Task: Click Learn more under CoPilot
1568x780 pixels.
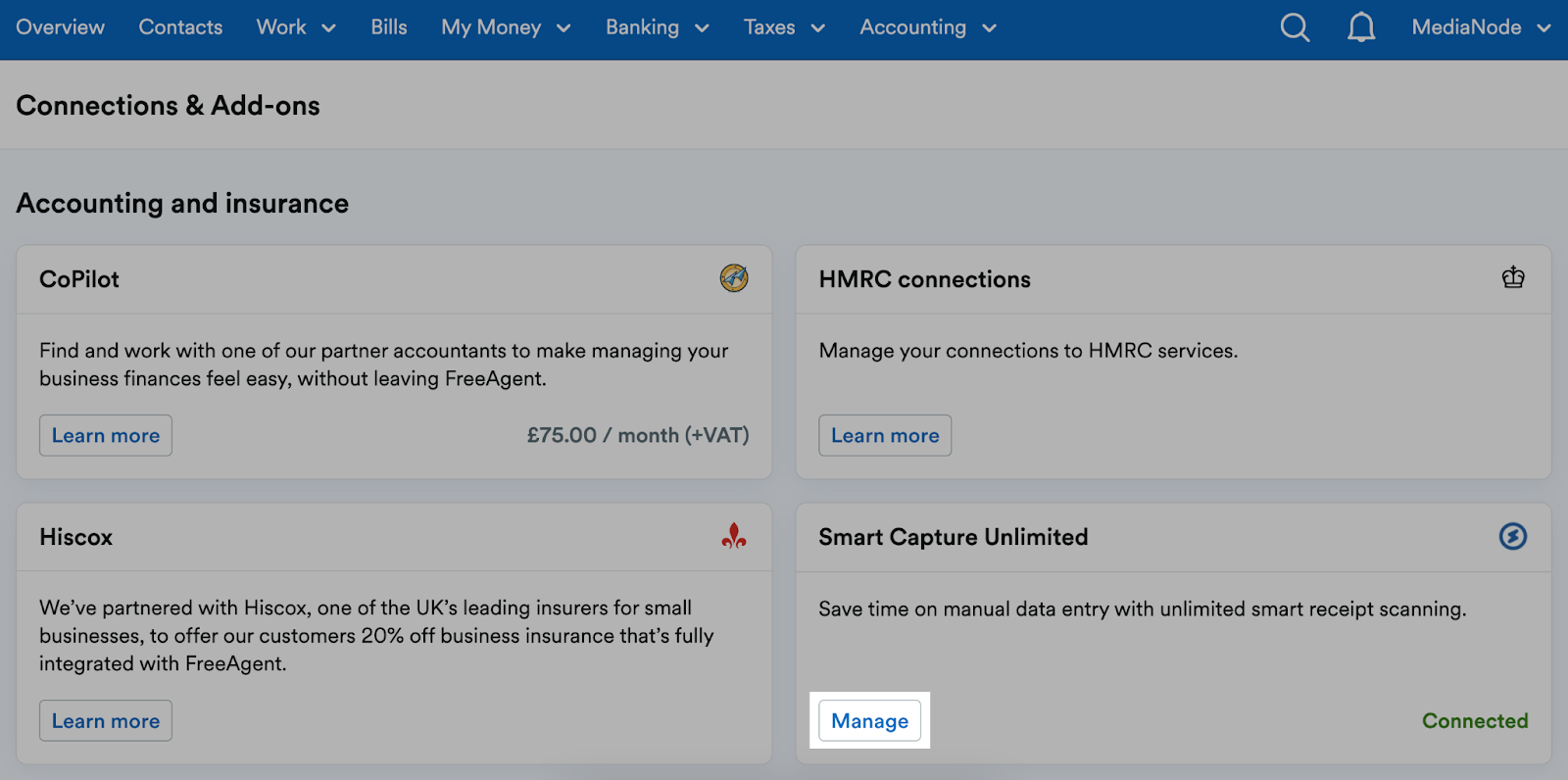Action: (106, 435)
